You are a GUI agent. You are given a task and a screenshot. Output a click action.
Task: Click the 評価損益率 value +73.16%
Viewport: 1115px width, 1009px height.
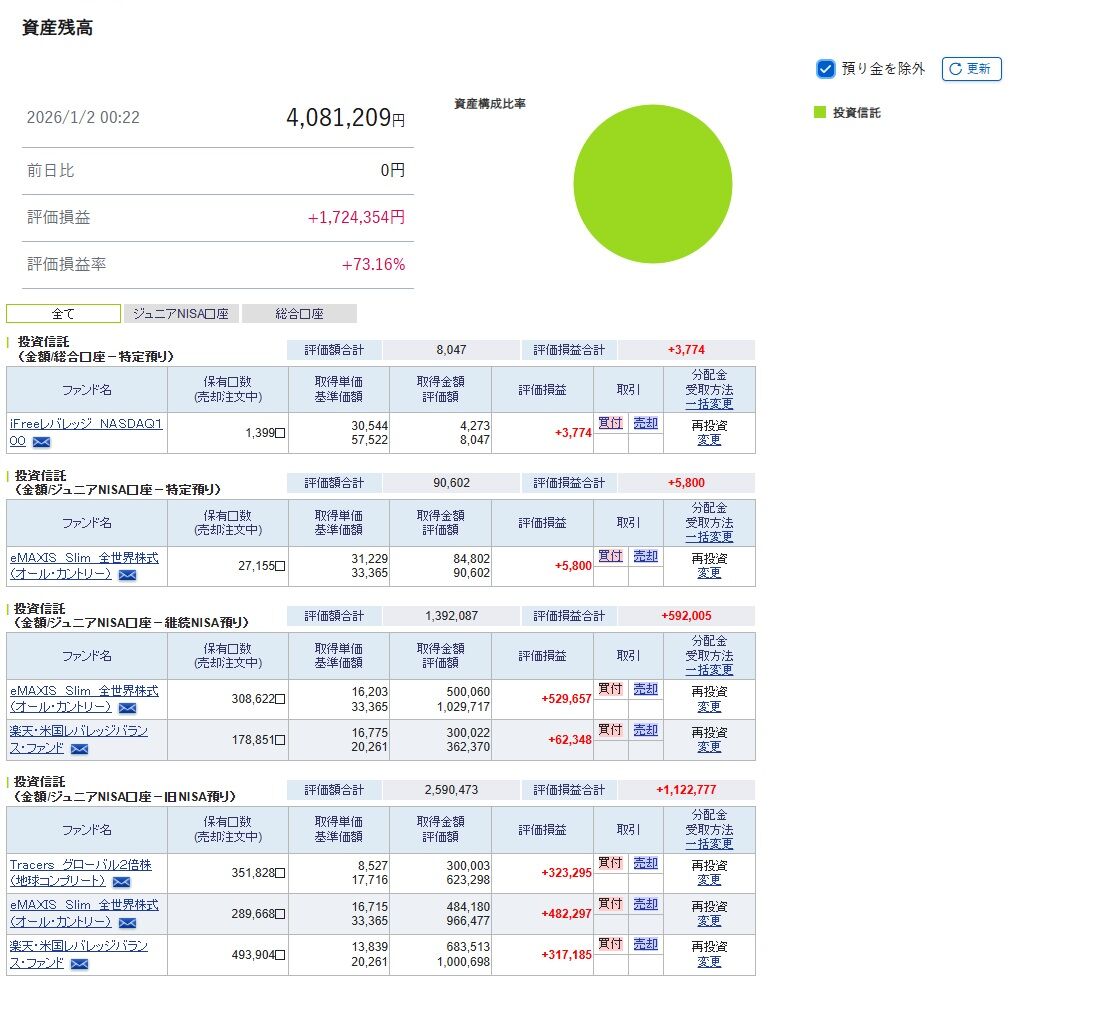coord(373,265)
